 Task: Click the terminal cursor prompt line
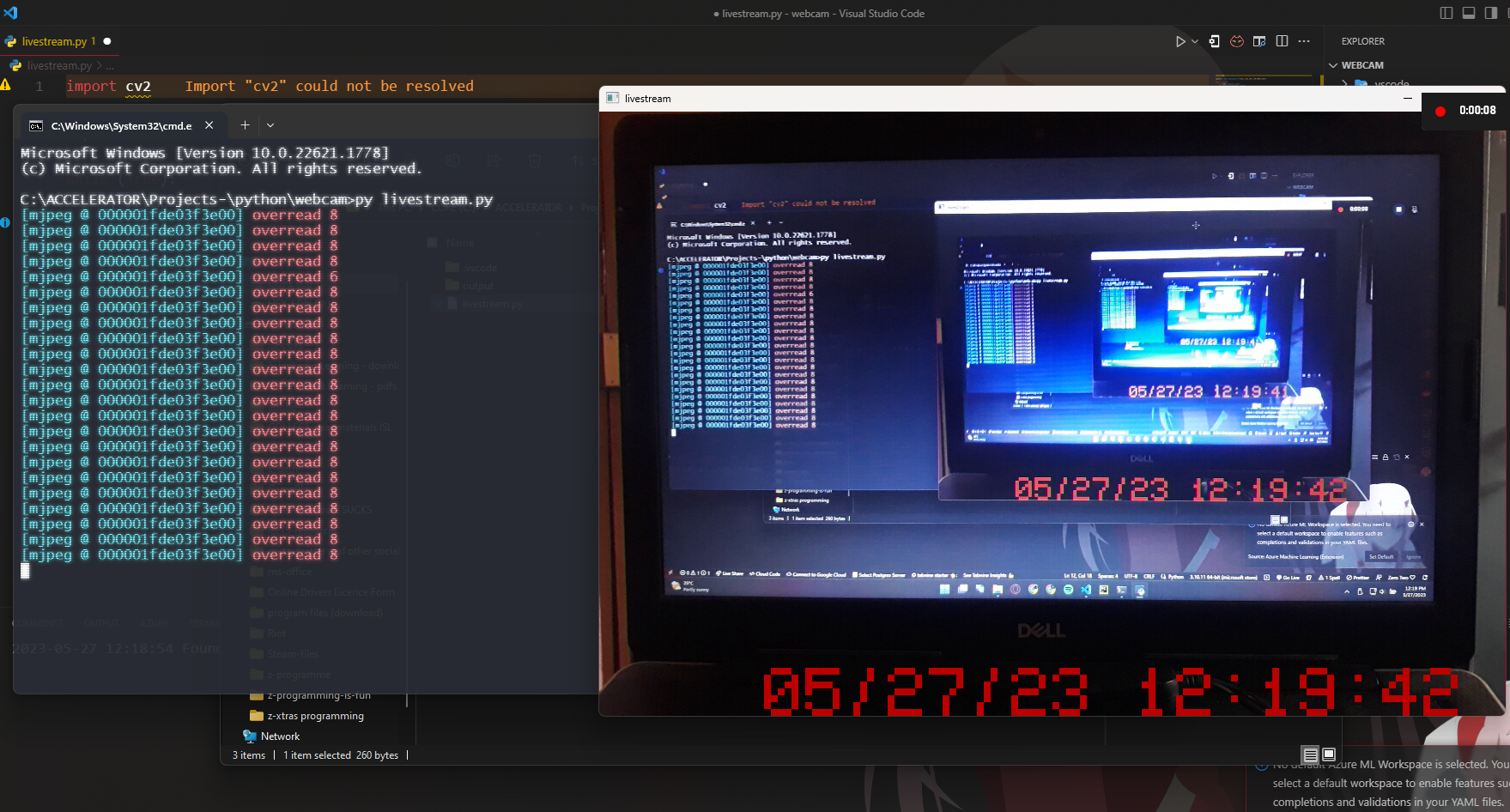point(25,571)
